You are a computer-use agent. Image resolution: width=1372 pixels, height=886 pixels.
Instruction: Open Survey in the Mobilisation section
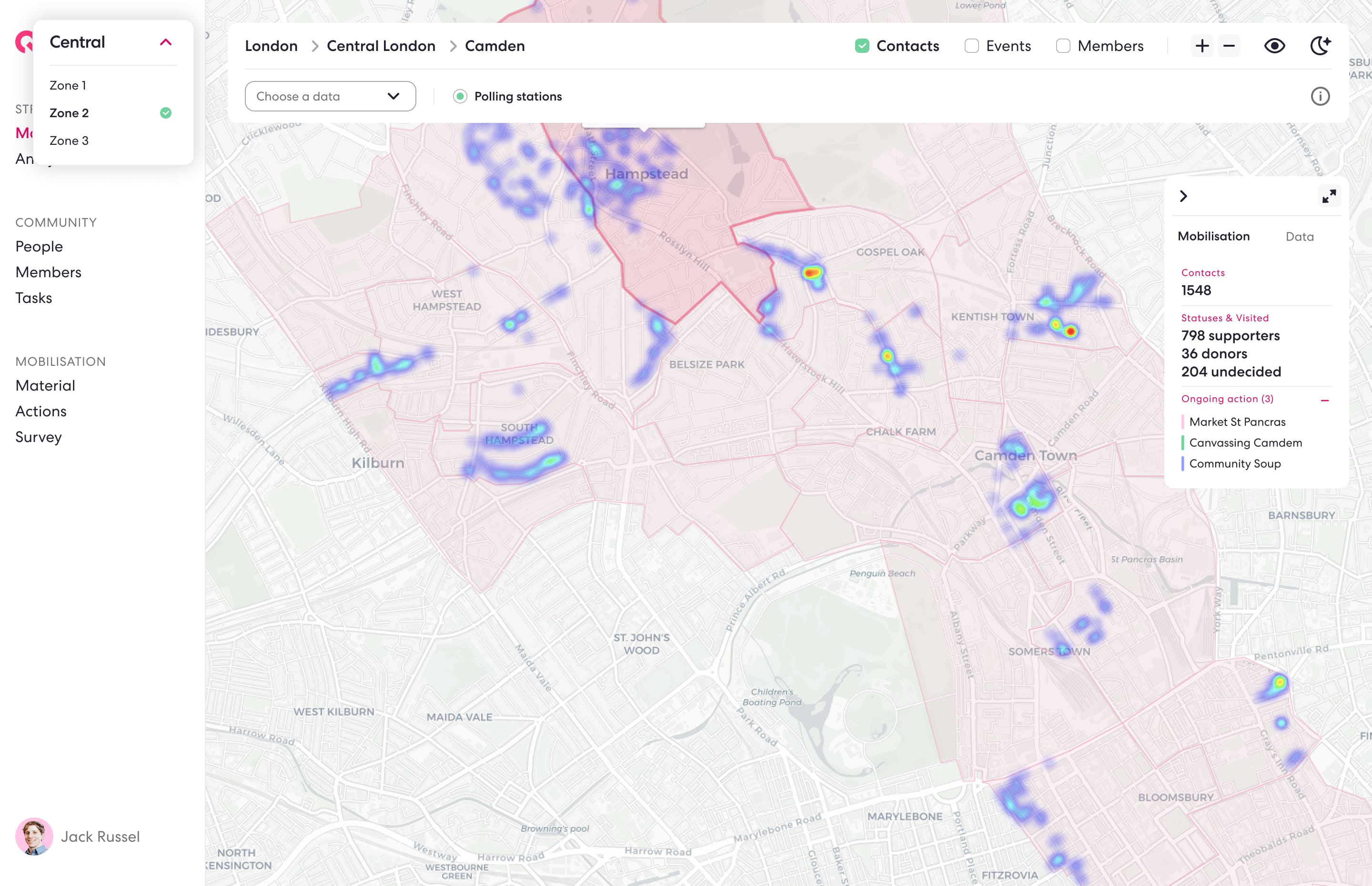(x=39, y=437)
